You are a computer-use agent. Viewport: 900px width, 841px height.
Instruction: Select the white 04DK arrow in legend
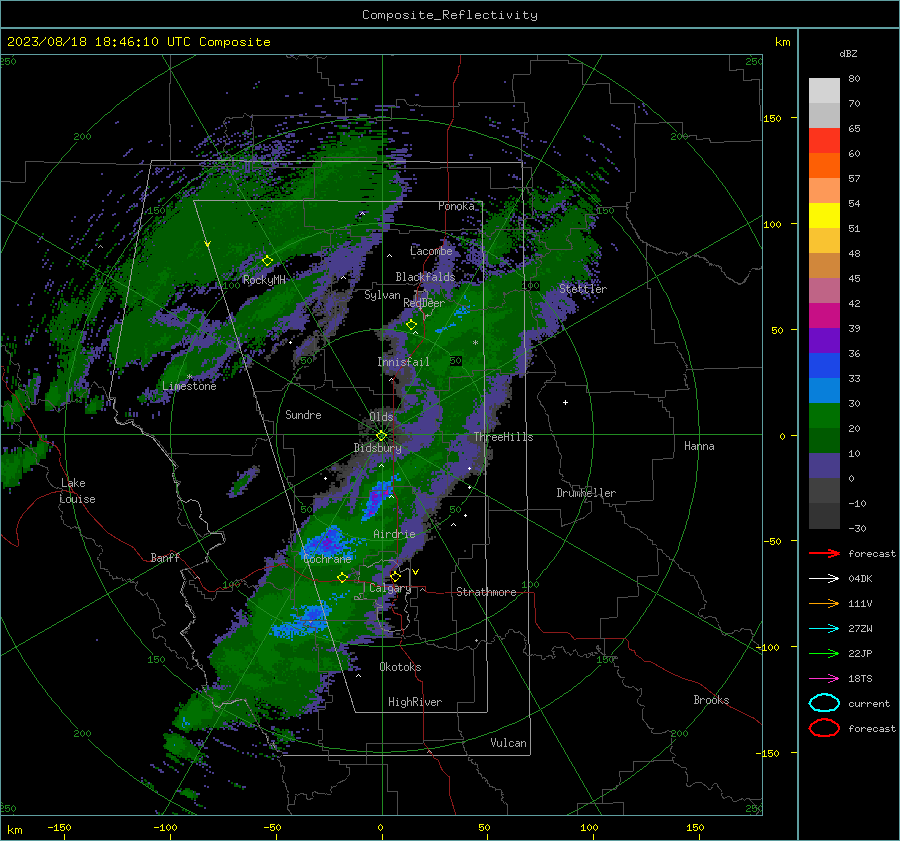click(x=824, y=578)
